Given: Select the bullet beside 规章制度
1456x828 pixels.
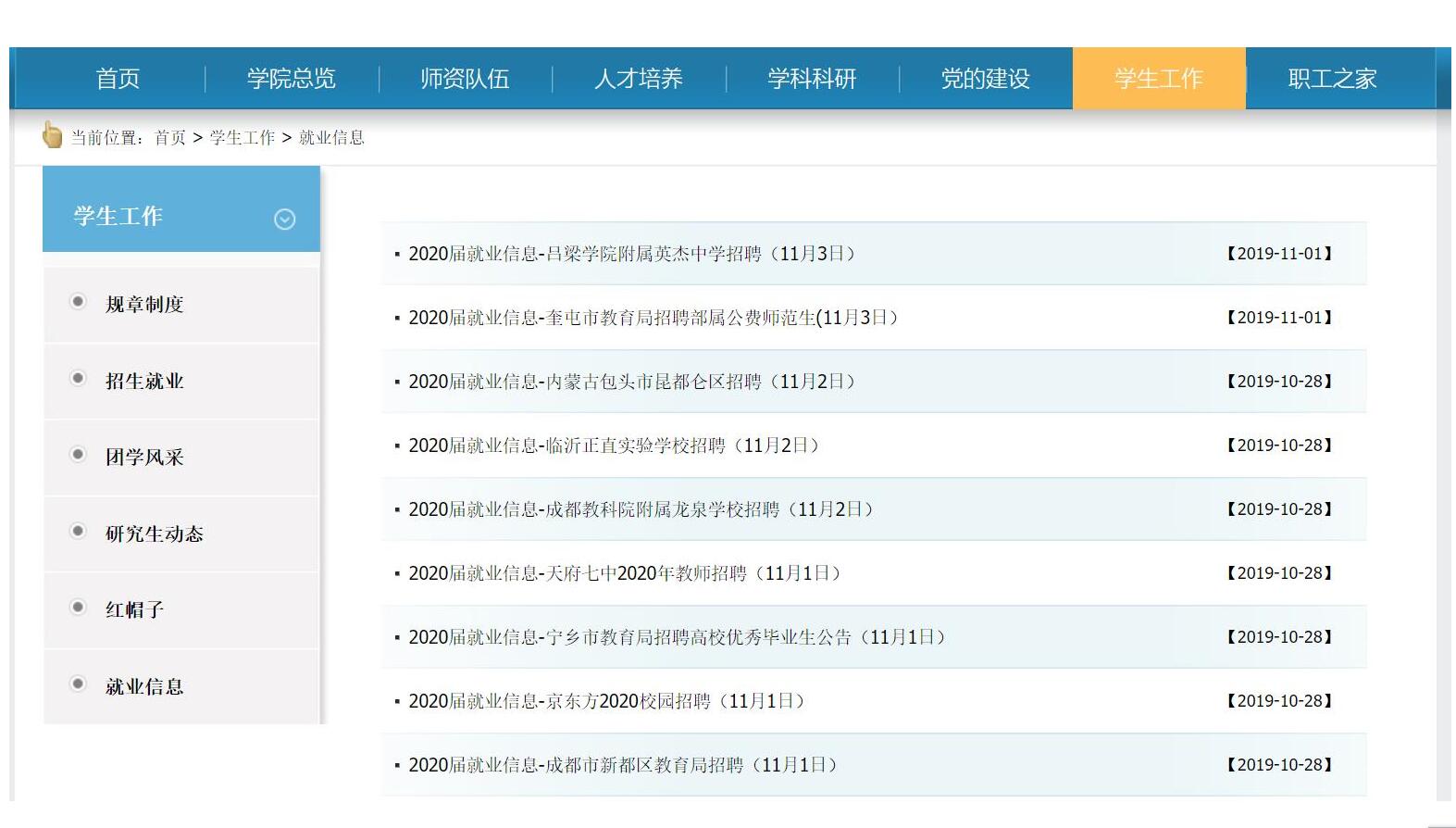Looking at the screenshot, I should [x=78, y=302].
